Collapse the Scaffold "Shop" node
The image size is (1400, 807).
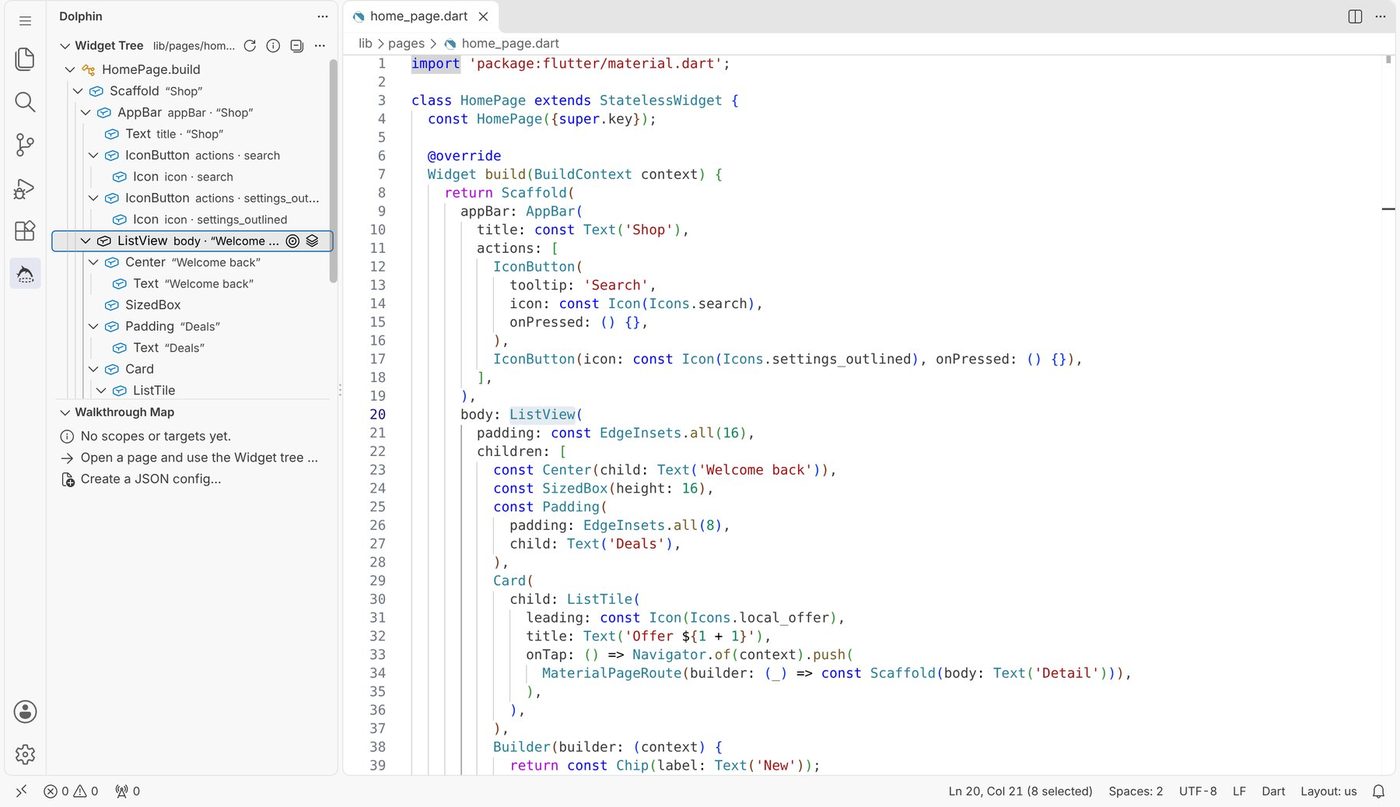[78, 91]
